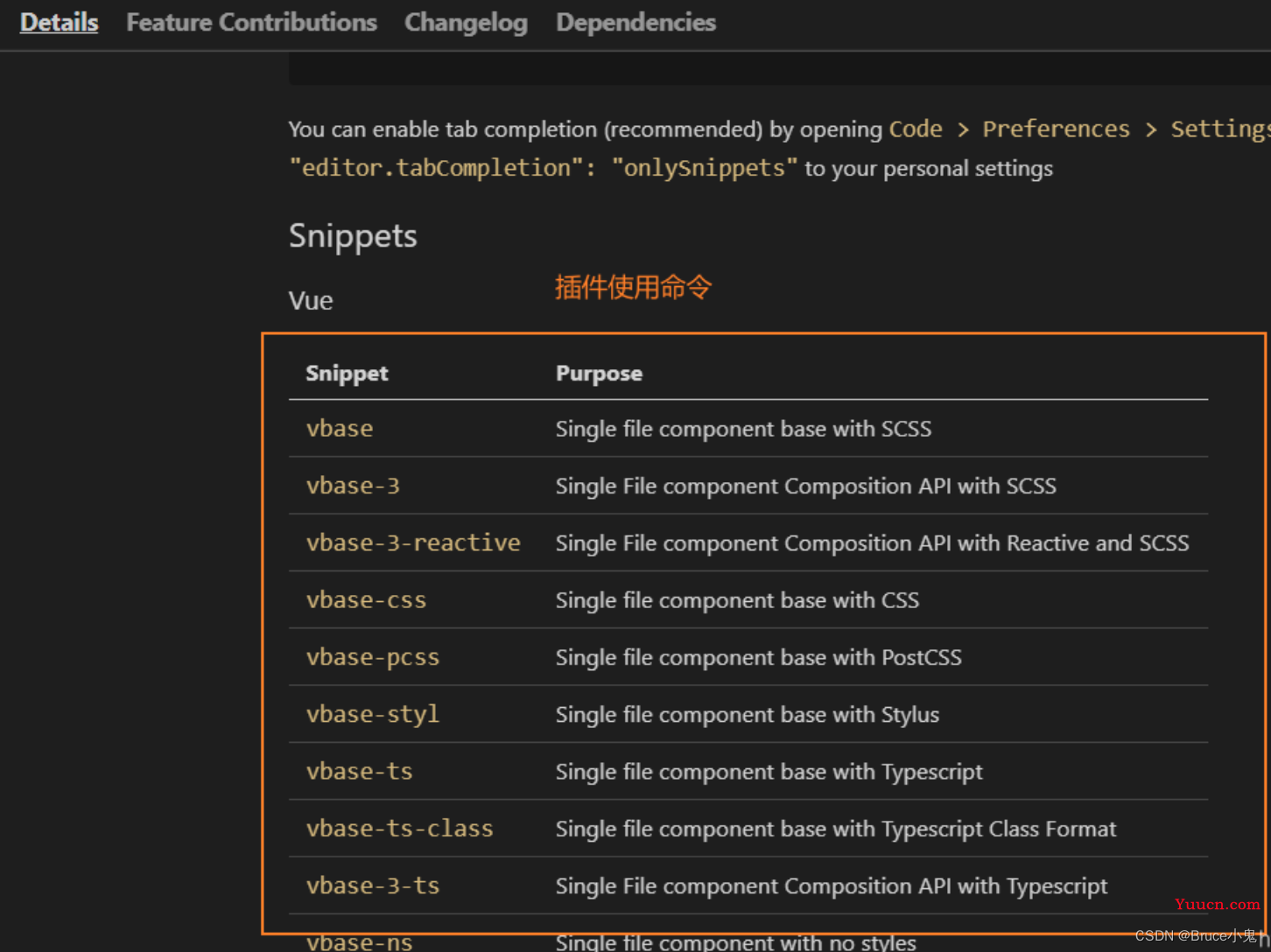Click the Snippet column header

pyautogui.click(x=347, y=374)
